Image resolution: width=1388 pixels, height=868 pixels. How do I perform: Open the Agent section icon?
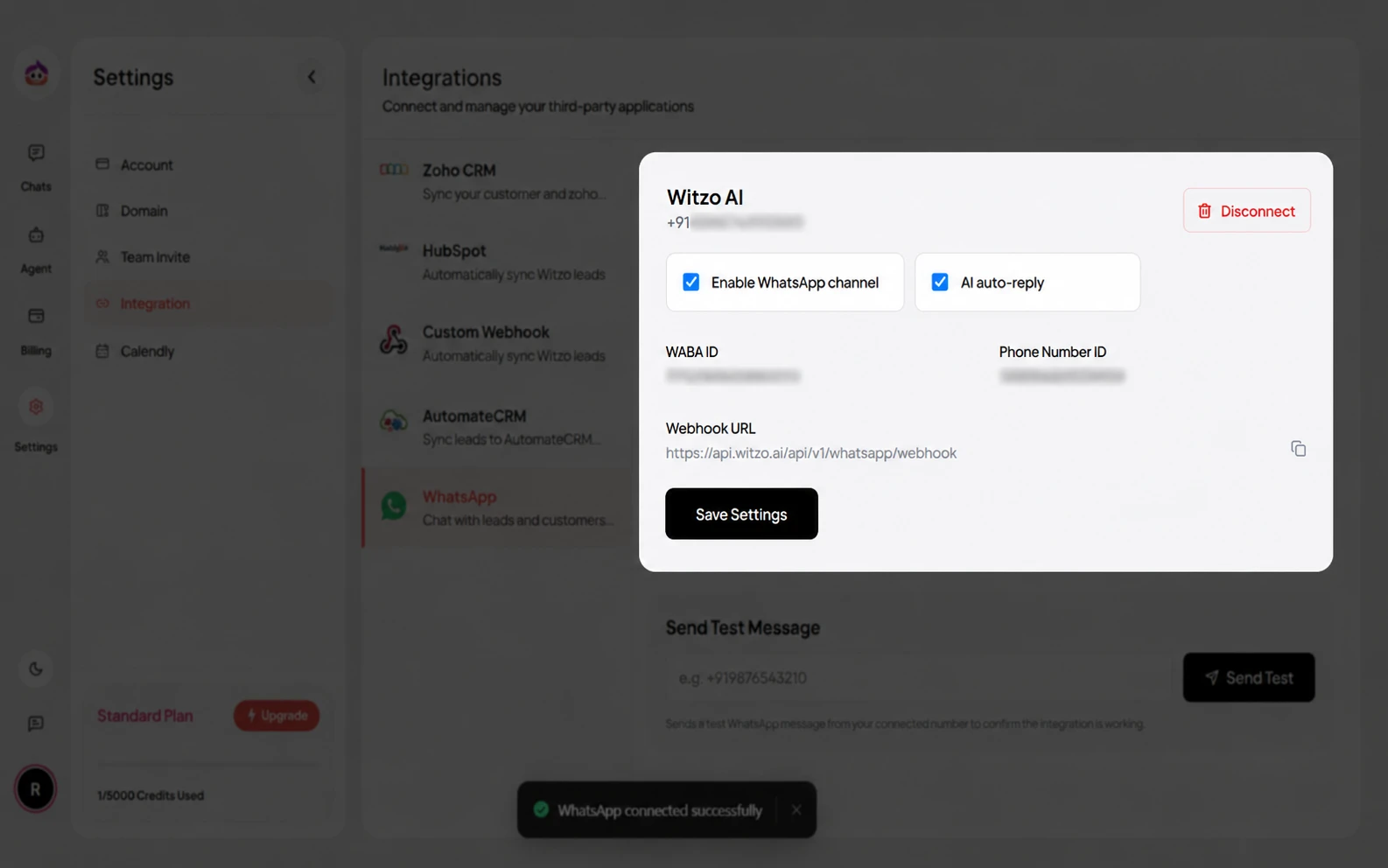[x=36, y=234]
